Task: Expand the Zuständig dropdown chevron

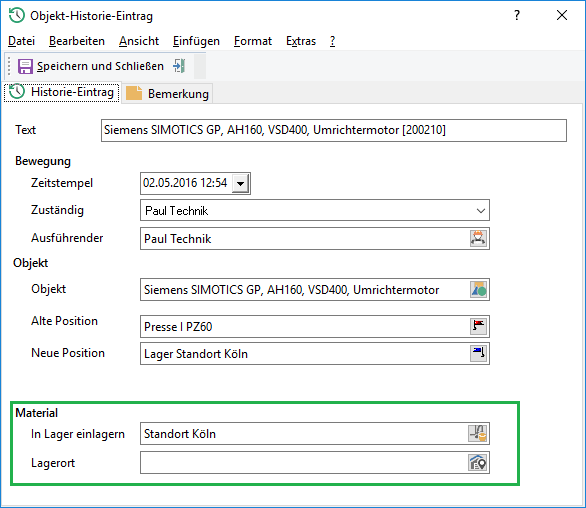Action: click(481, 211)
